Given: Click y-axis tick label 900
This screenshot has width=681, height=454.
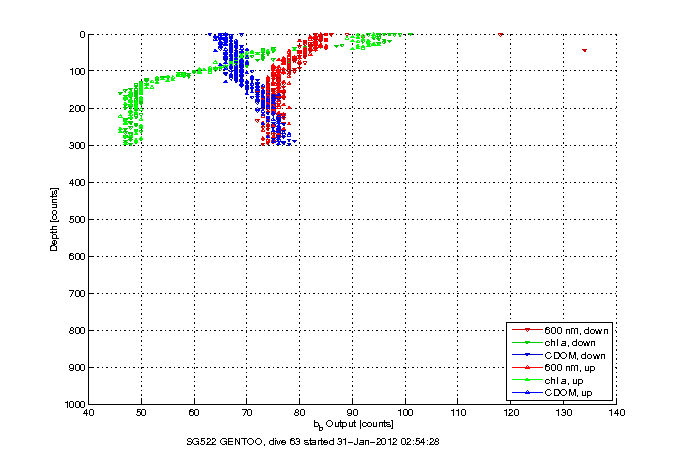Looking at the screenshot, I should pos(77,368).
